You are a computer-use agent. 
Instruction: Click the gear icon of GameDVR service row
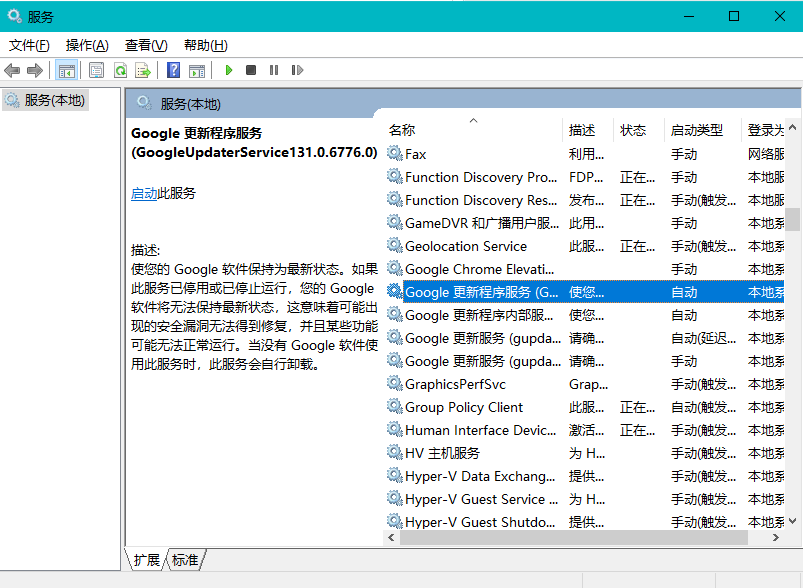tap(394, 222)
